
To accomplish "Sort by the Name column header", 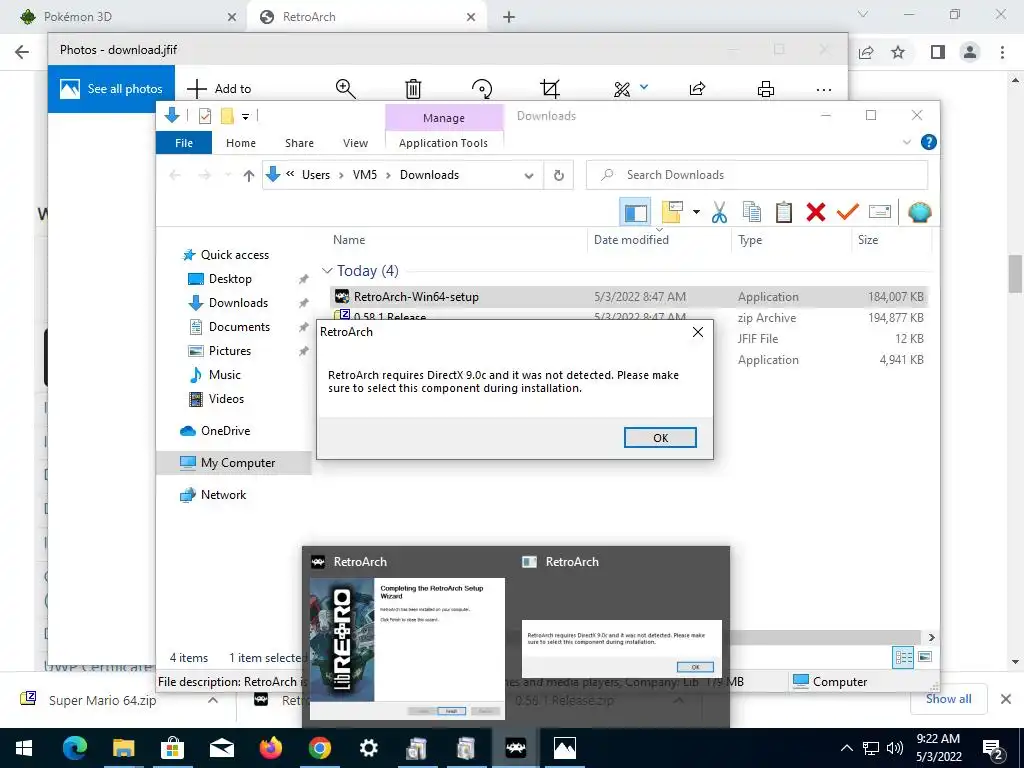I will point(349,240).
